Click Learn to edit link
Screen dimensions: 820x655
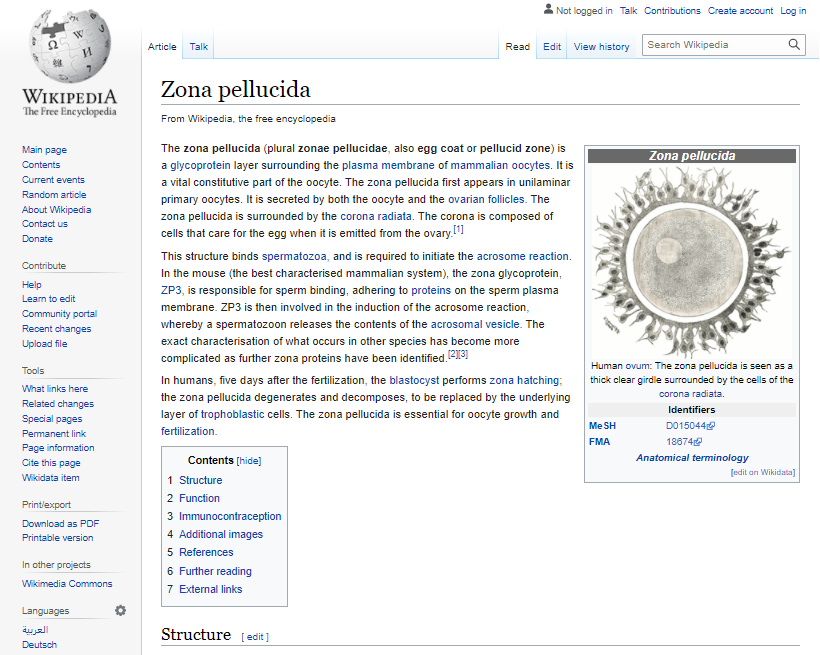pos(49,299)
